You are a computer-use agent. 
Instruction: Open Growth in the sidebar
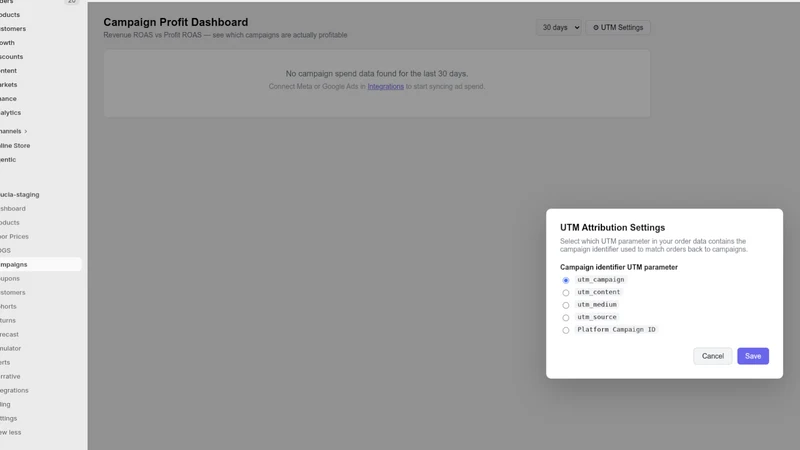7,43
